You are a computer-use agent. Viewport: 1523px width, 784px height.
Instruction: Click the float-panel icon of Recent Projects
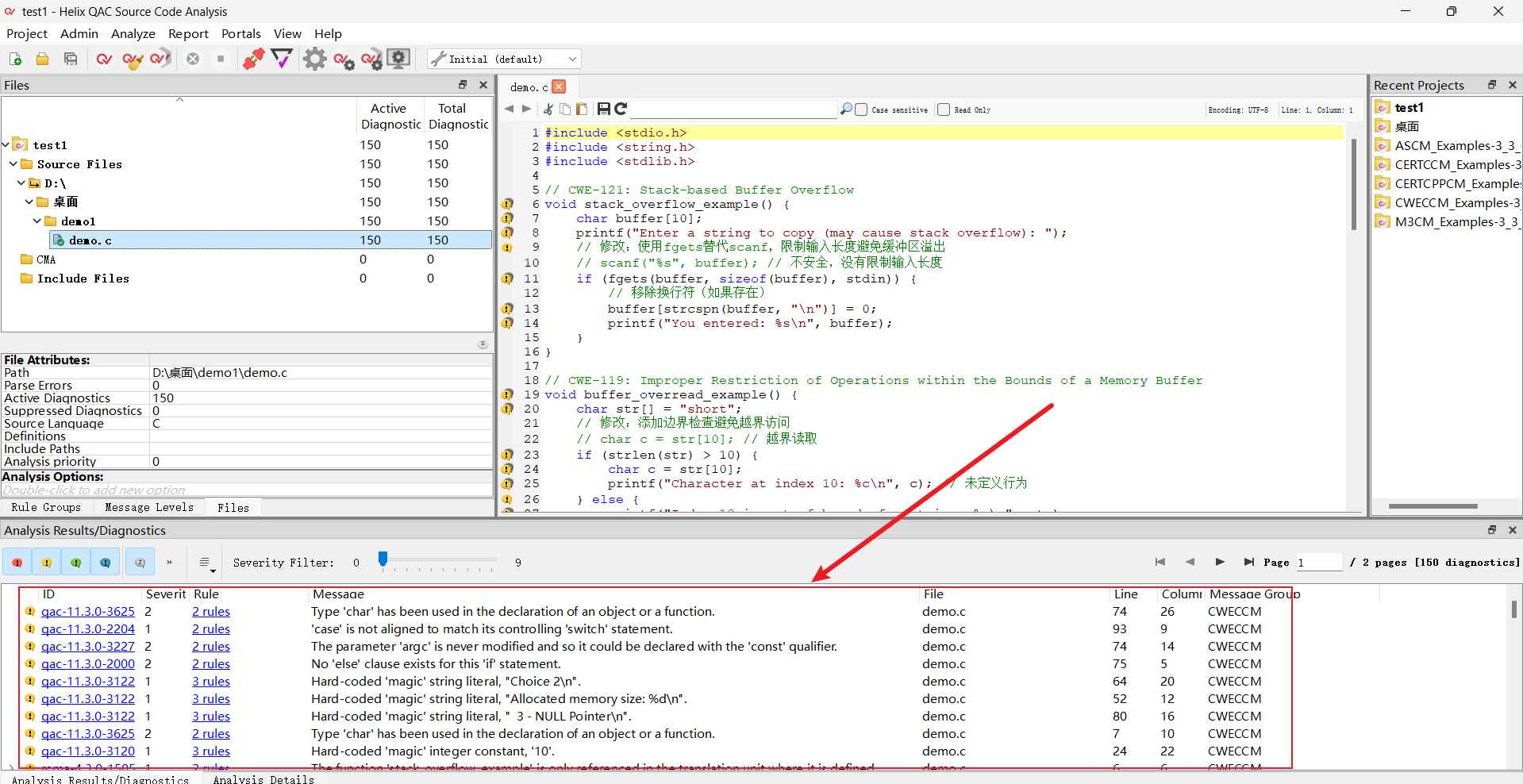click(1492, 85)
